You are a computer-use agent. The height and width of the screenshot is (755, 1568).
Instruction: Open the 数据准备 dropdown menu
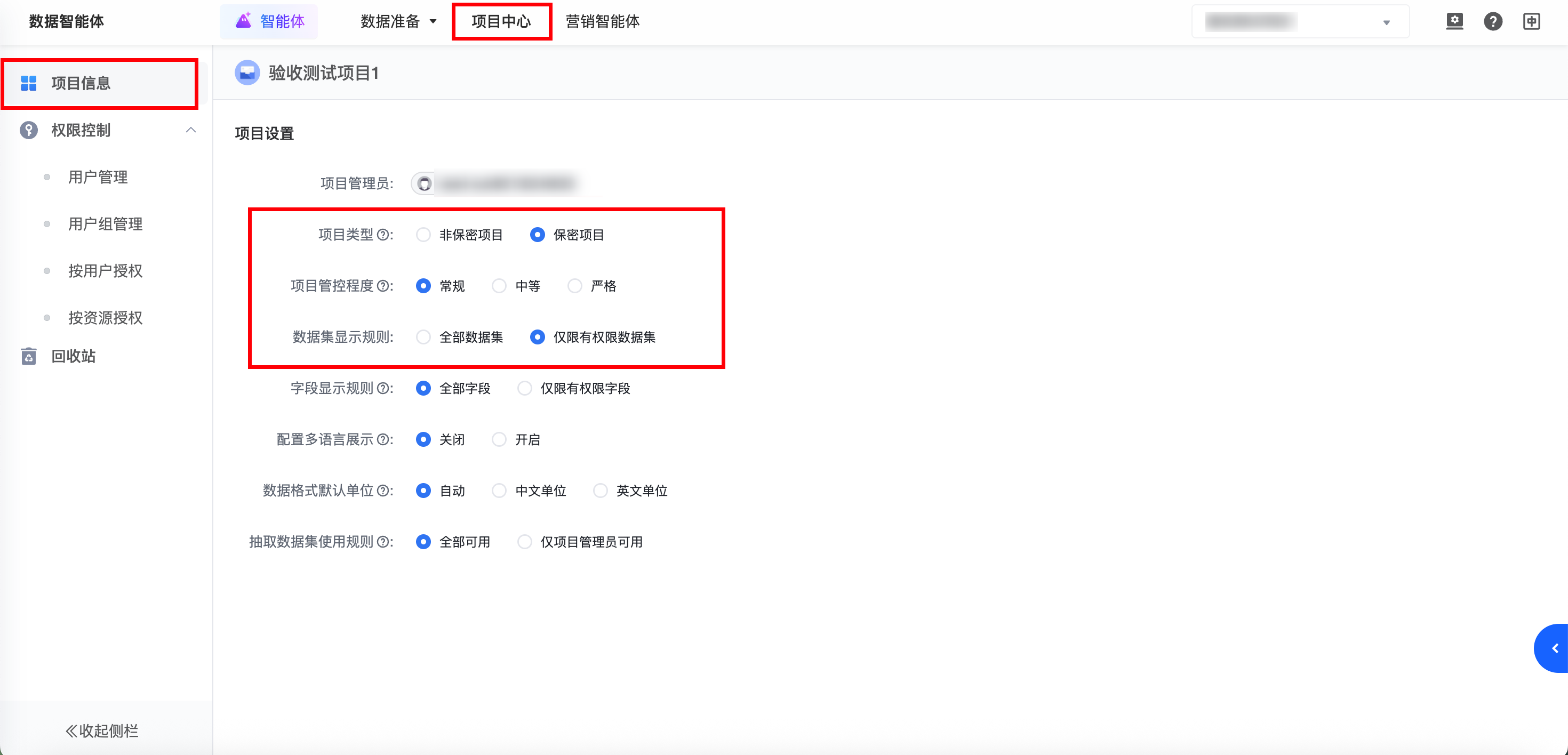[x=399, y=21]
